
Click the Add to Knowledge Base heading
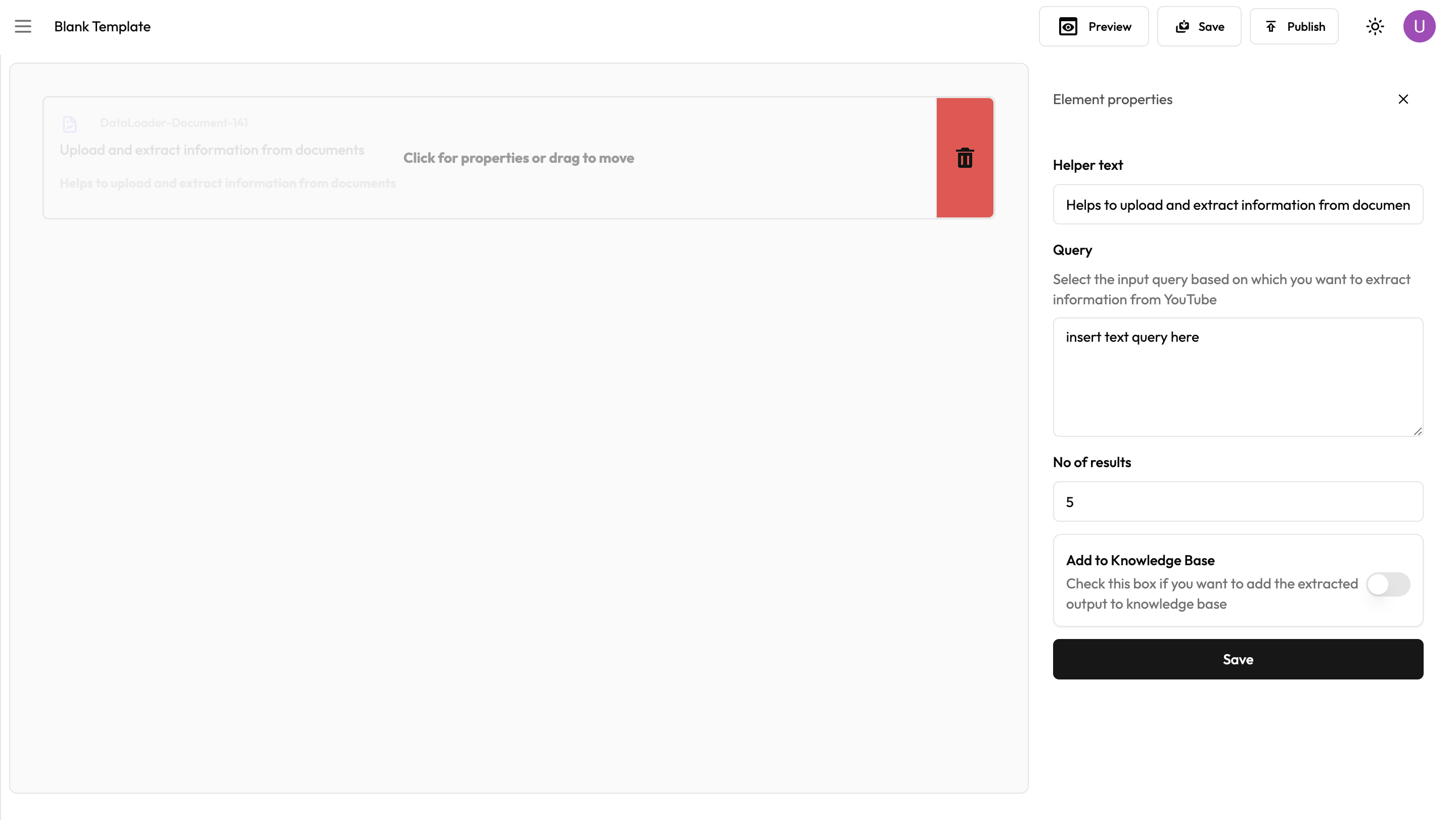1140,560
